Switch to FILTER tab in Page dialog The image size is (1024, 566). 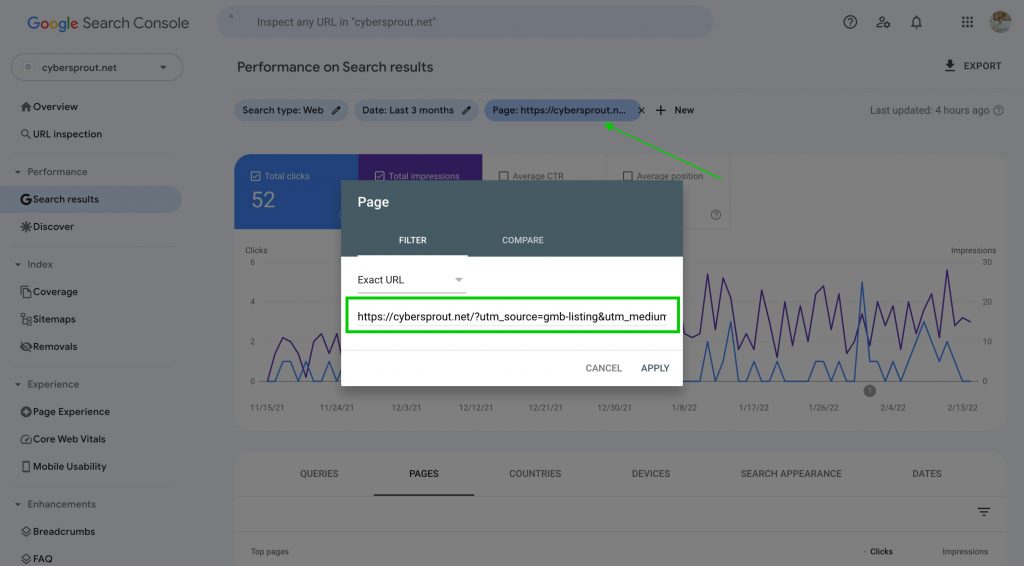413,240
